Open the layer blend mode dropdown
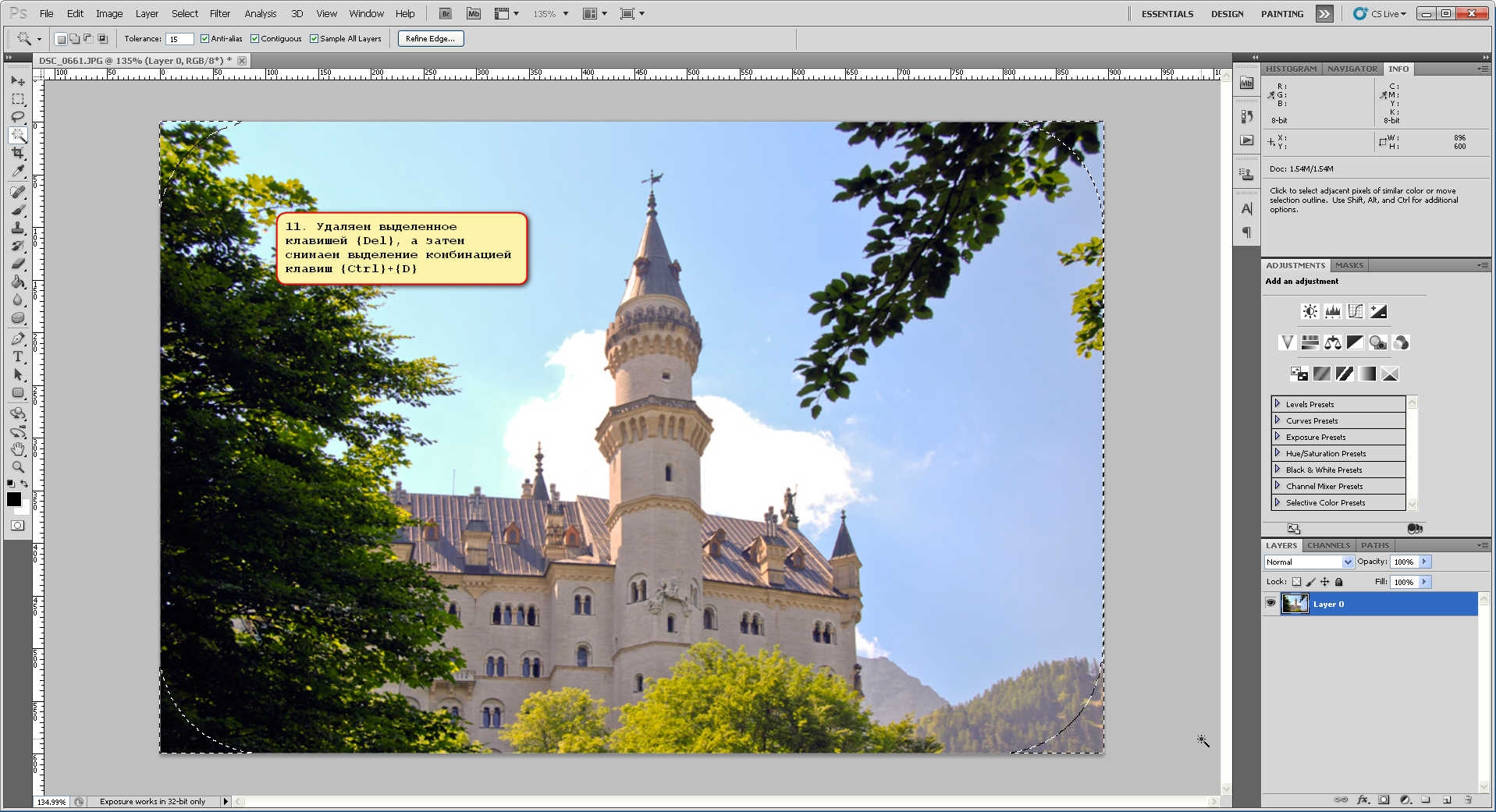1496x812 pixels. pos(1309,562)
